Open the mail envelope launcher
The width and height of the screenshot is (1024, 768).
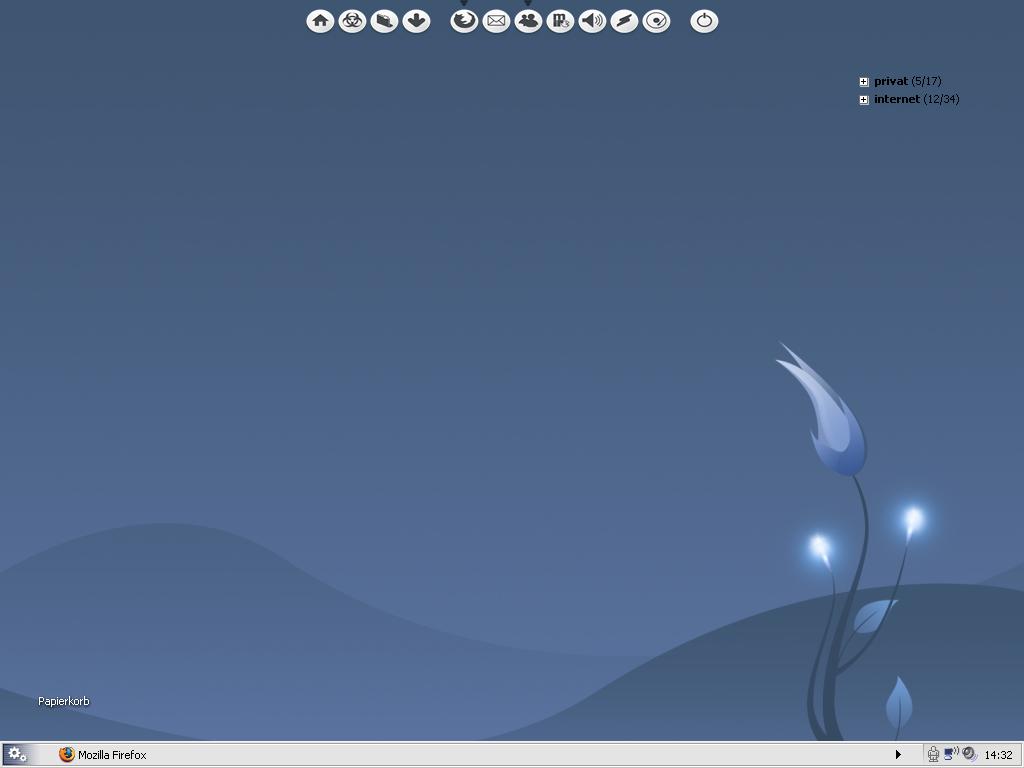tap(496, 21)
